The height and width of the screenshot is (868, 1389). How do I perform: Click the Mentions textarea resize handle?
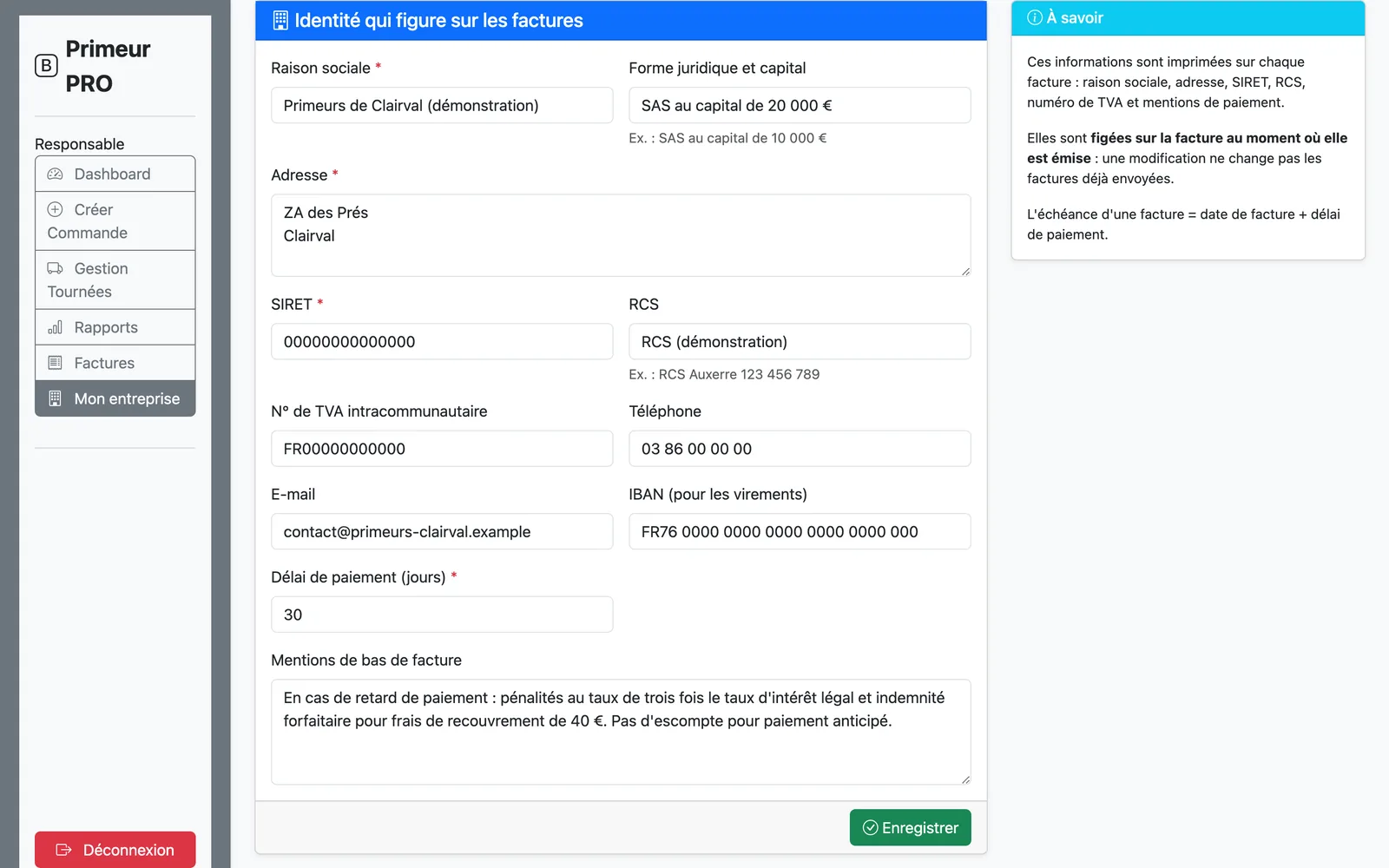tap(965, 779)
